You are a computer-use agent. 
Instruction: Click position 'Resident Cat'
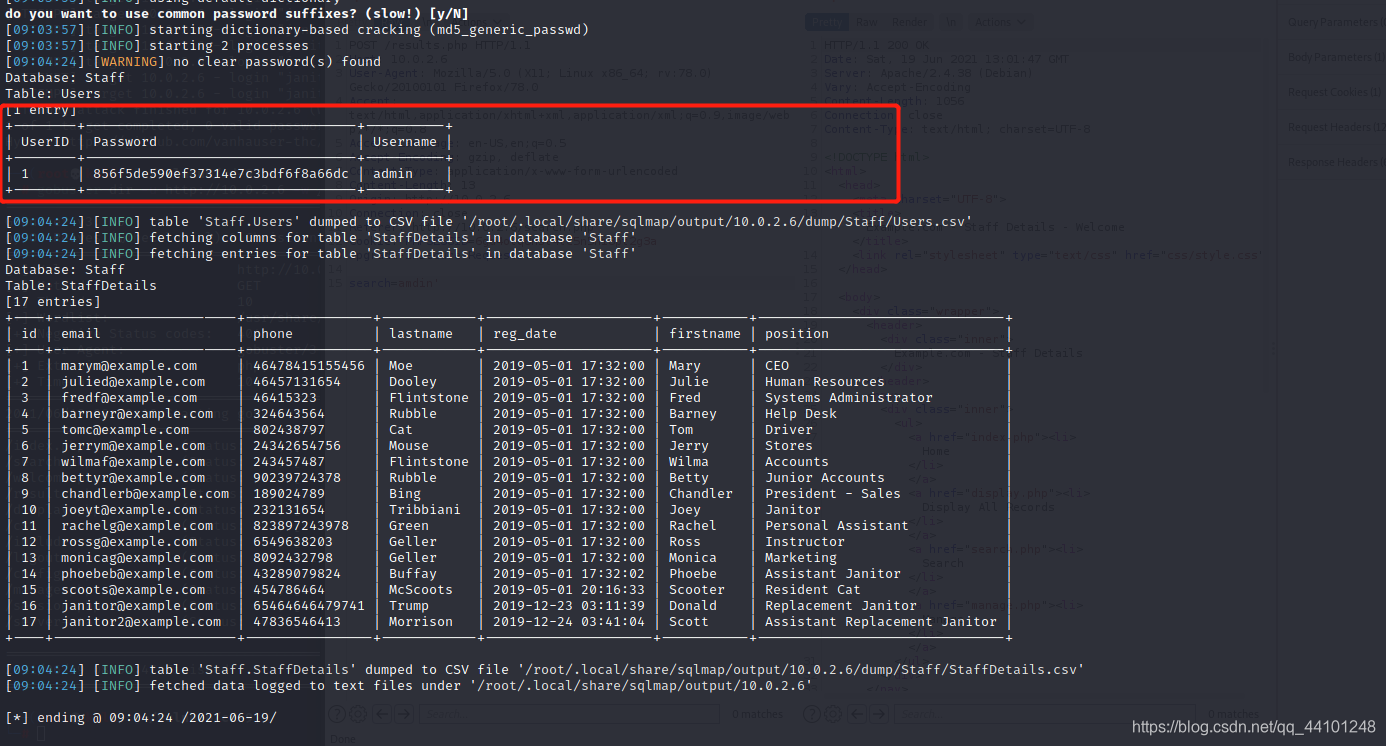click(x=813, y=590)
